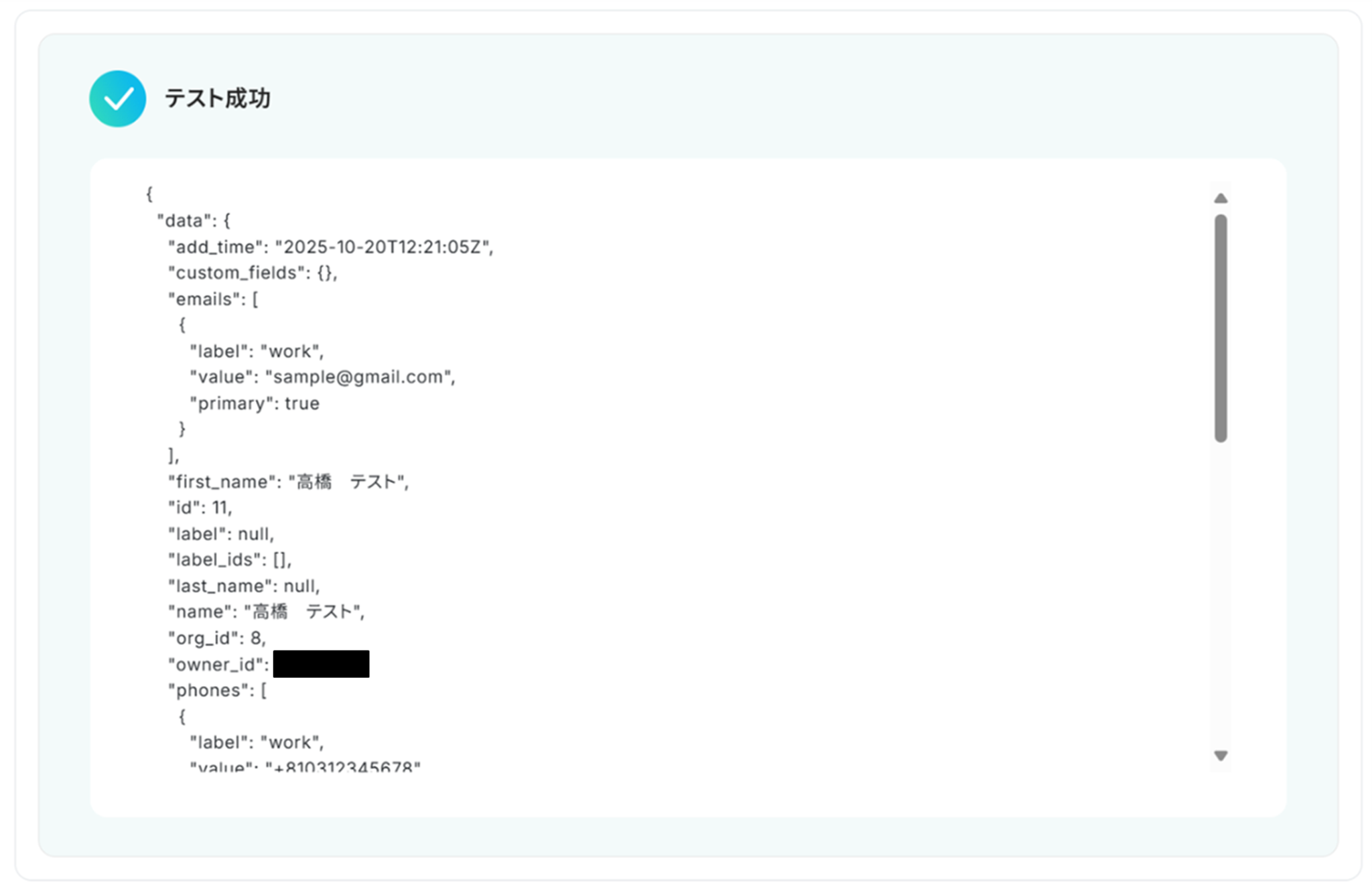Click the "custom_fields" line
The width and height of the screenshot is (1372, 893).
click(x=252, y=273)
